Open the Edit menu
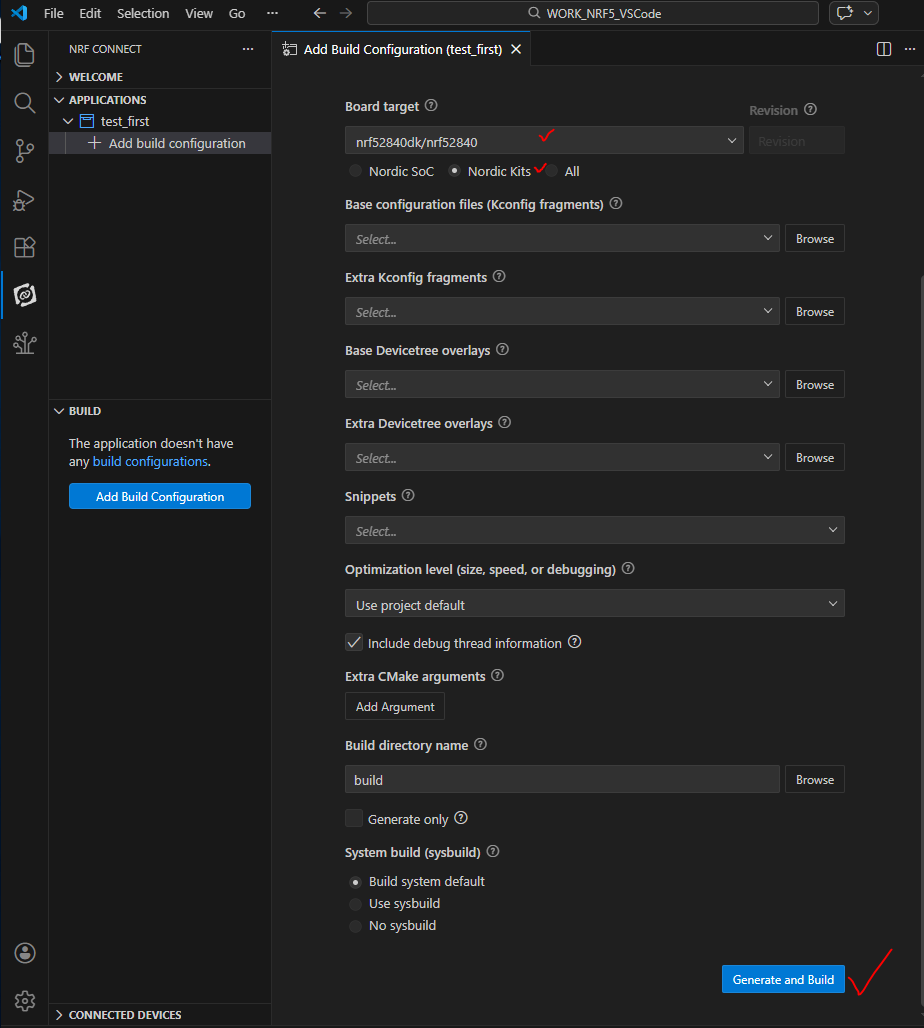Viewport: 924px width, 1028px height. [90, 13]
